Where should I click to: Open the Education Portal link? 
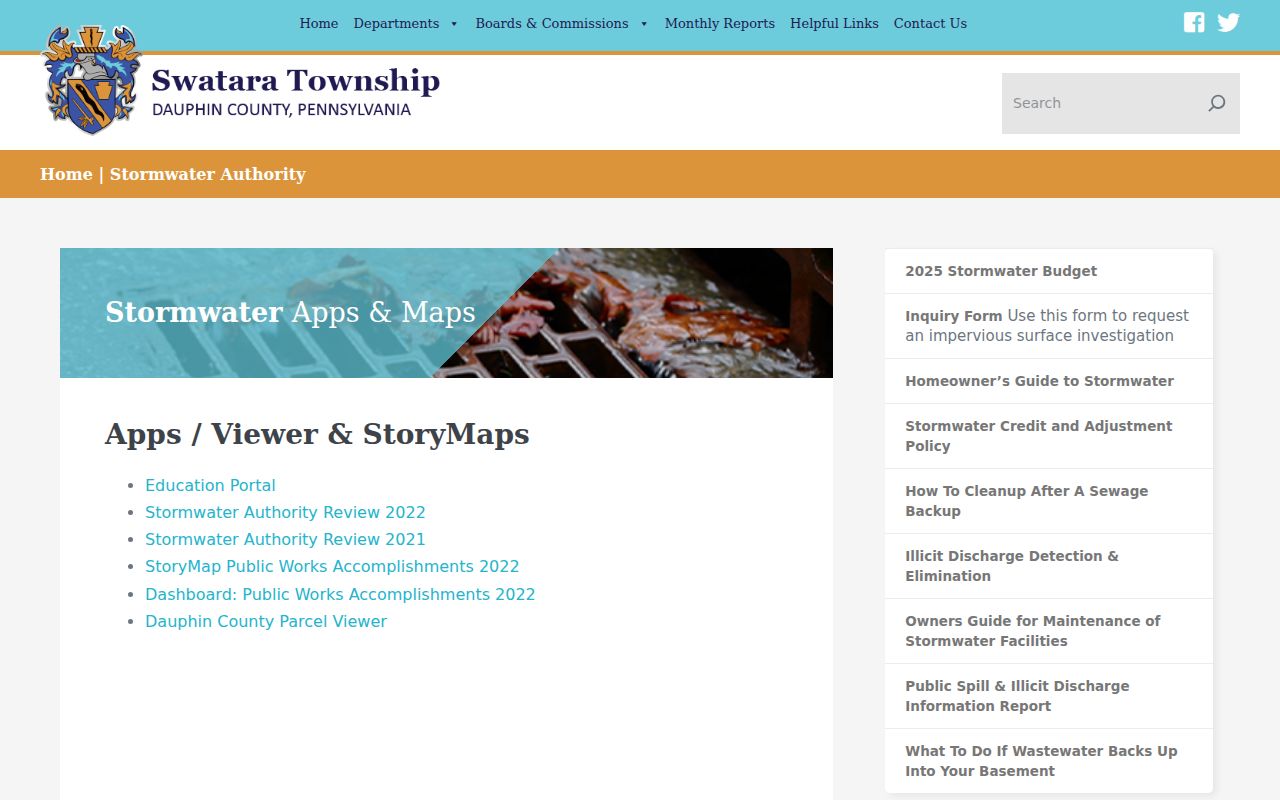click(x=210, y=485)
